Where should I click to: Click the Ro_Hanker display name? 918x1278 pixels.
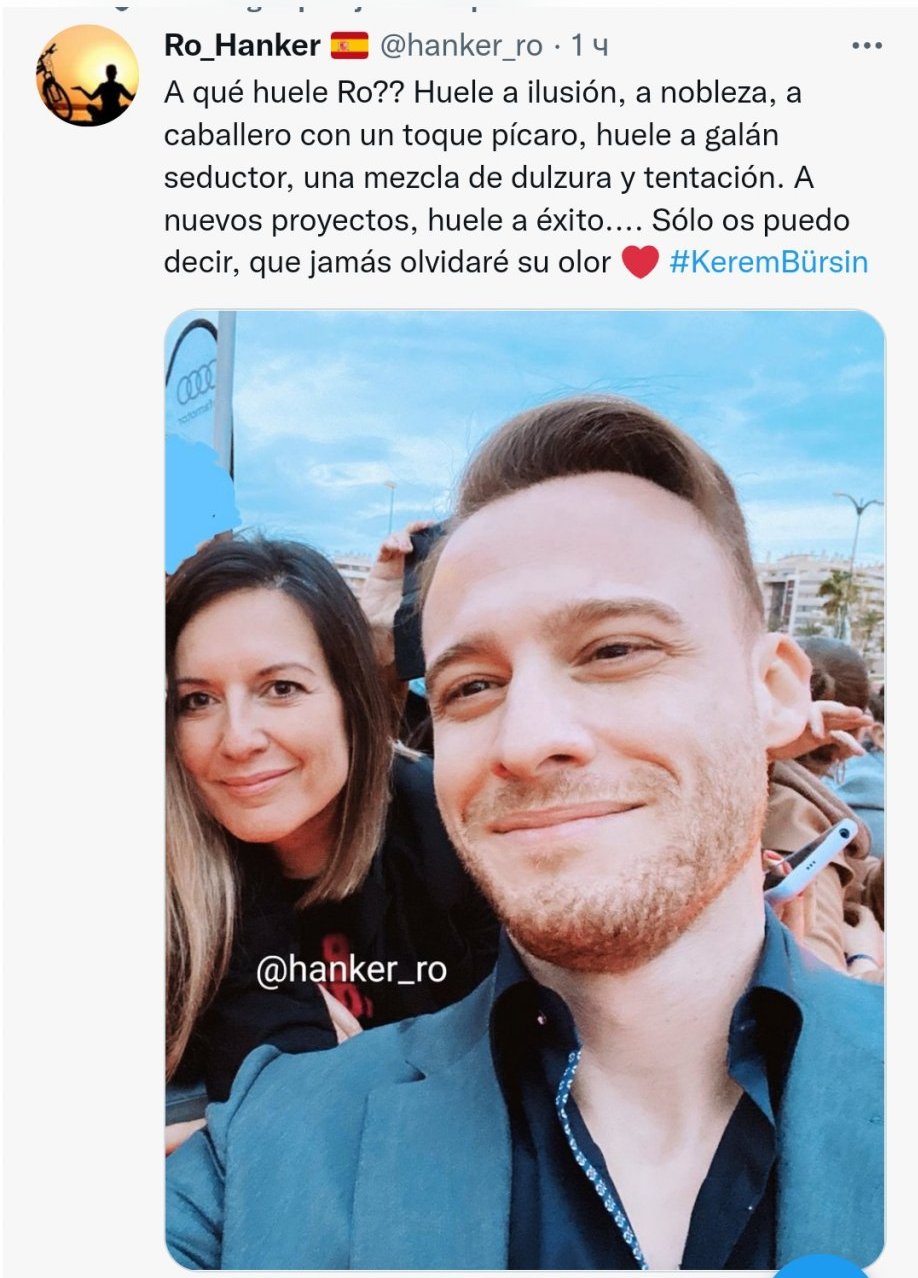[x=242, y=45]
